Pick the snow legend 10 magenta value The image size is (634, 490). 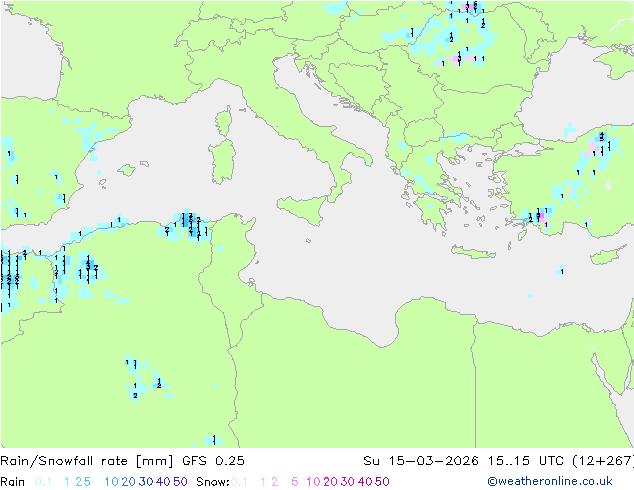pyautogui.click(x=313, y=482)
